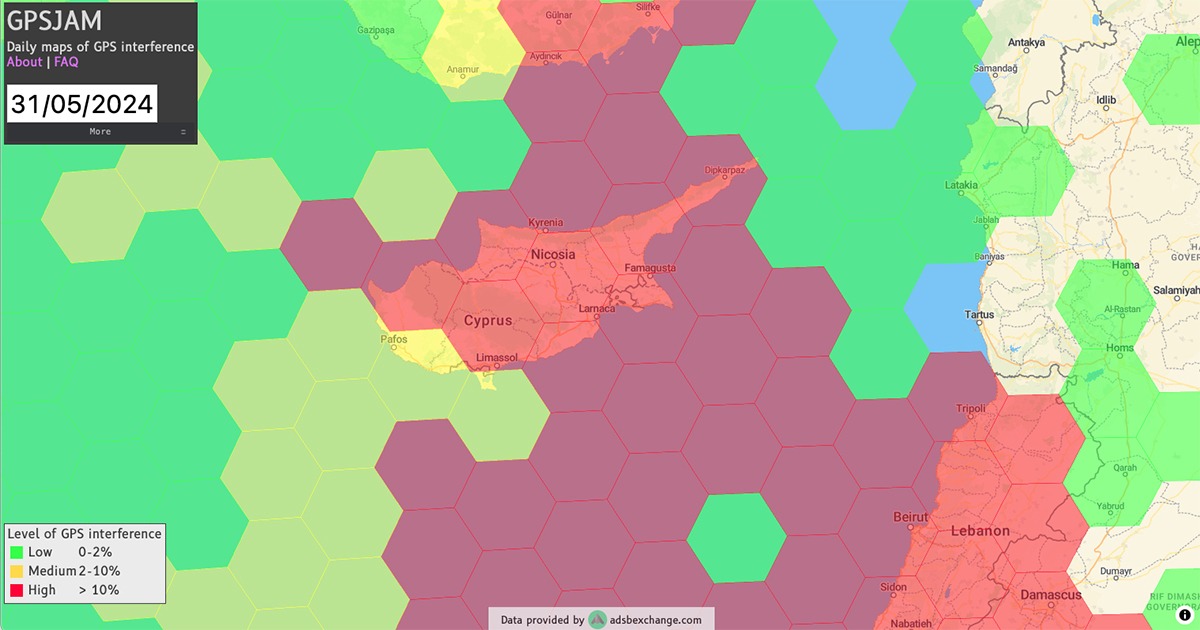Click the Antakya city label
Image resolution: width=1200 pixels, height=630 pixels.
[x=1026, y=43]
